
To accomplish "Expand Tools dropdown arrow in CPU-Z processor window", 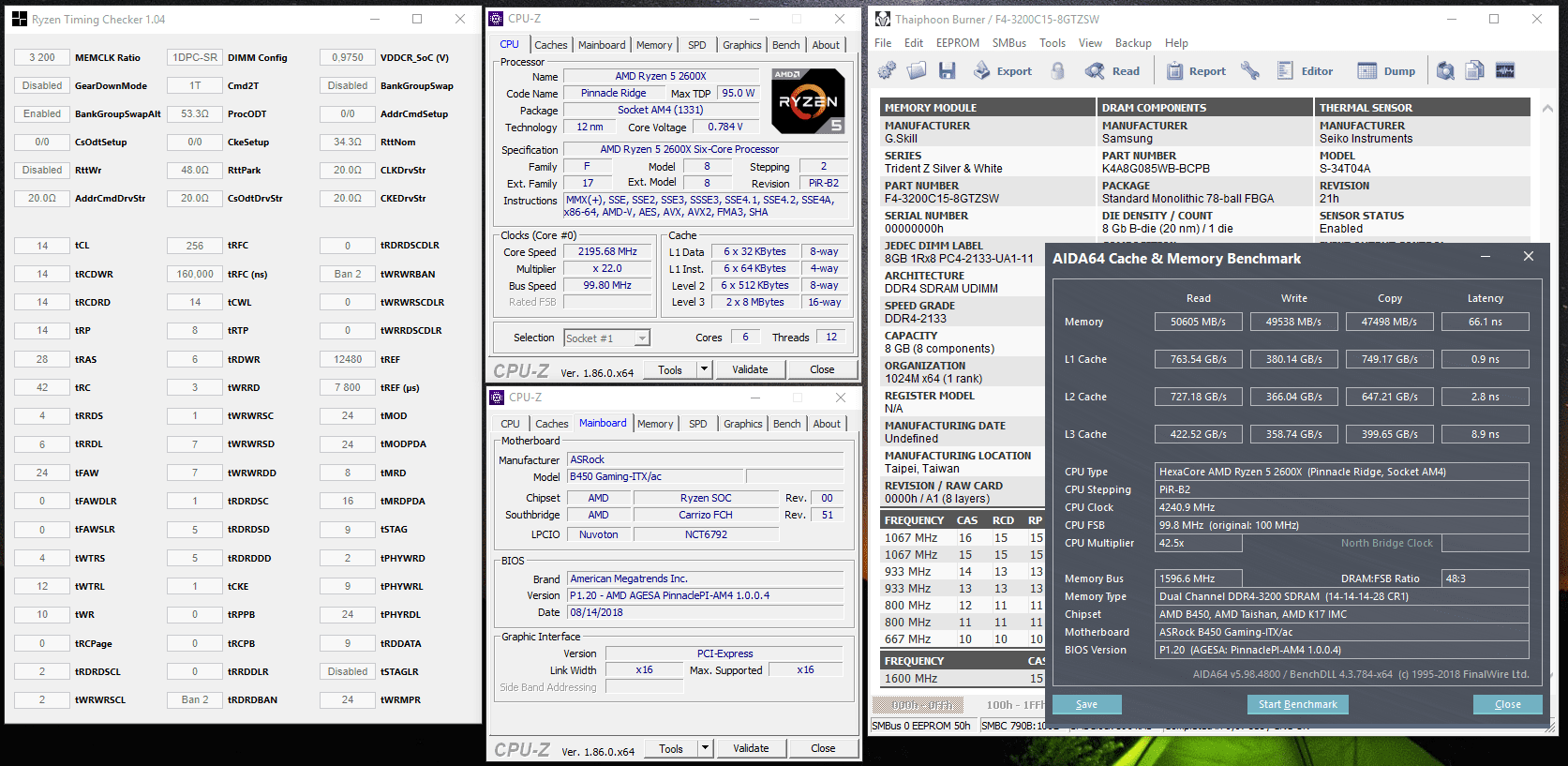I will click(704, 369).
